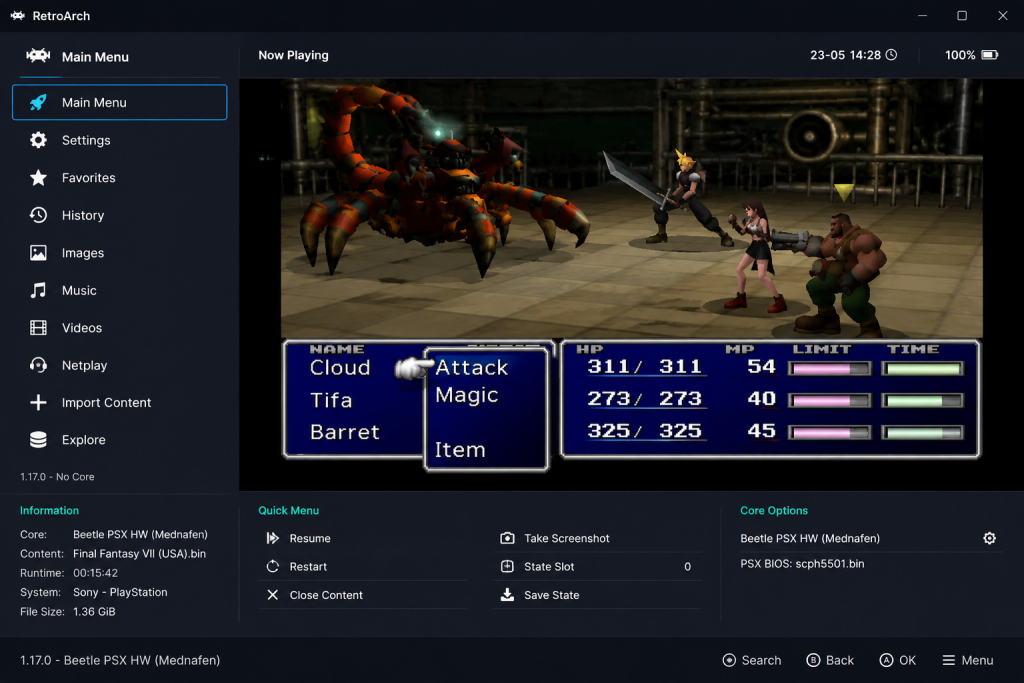The width and height of the screenshot is (1024, 683).
Task: Click Tifa's green time gauge bar
Action: coord(922,400)
